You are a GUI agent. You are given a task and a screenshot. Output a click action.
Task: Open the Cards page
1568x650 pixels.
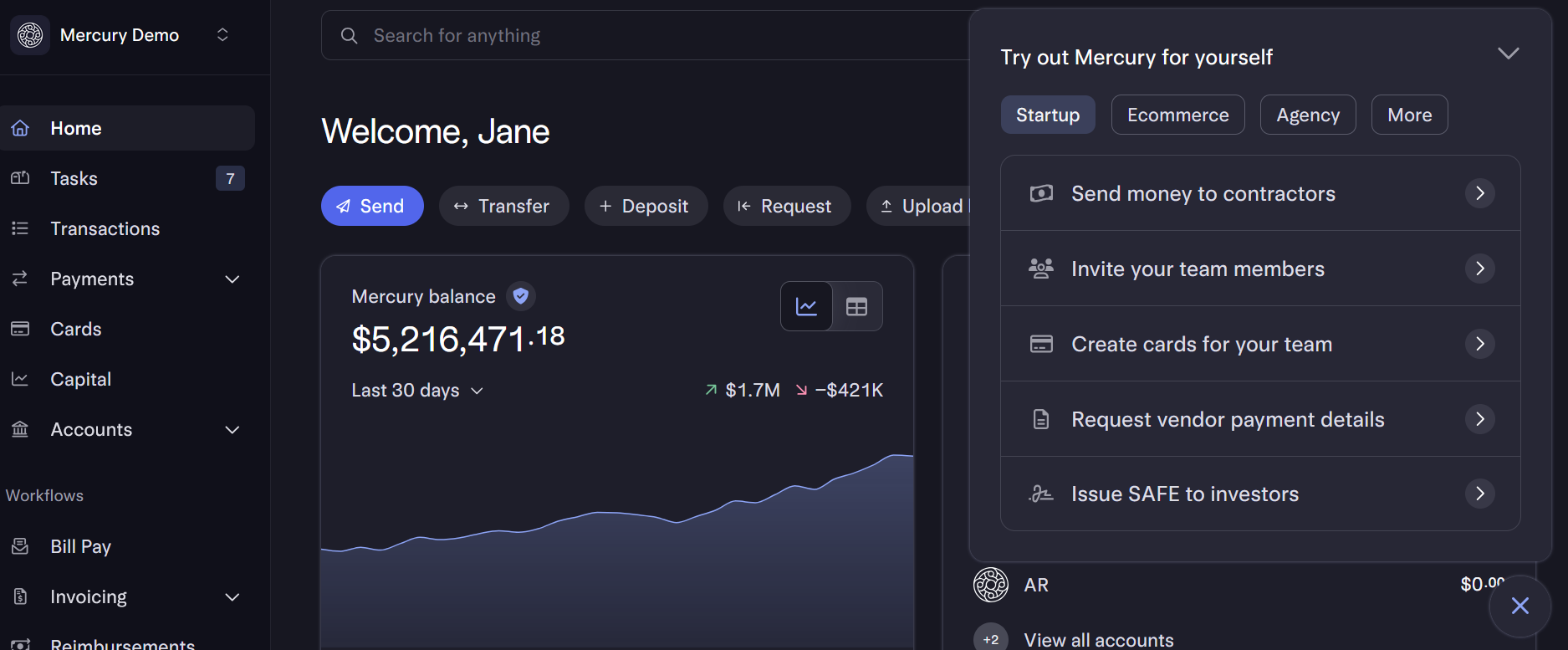tap(127, 329)
